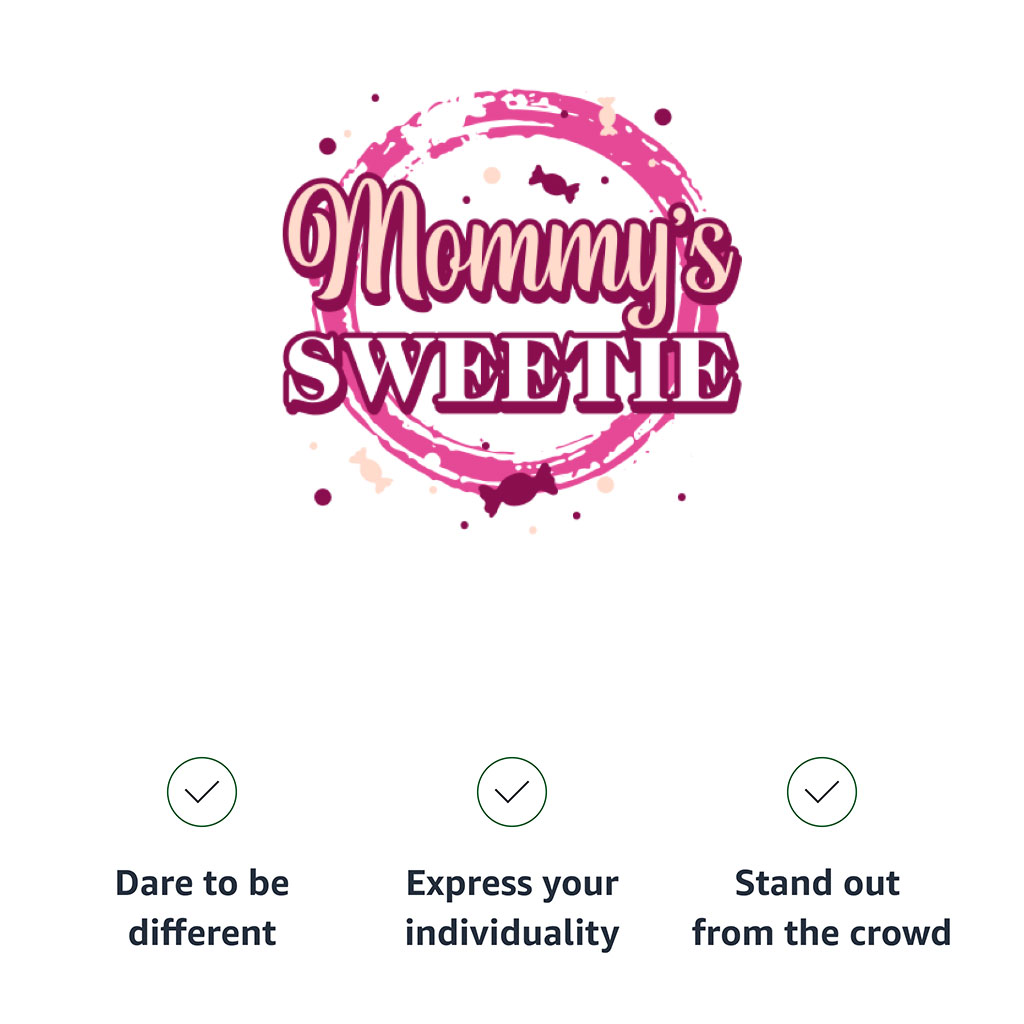Click the checkmark above Dare to be different

(x=202, y=792)
